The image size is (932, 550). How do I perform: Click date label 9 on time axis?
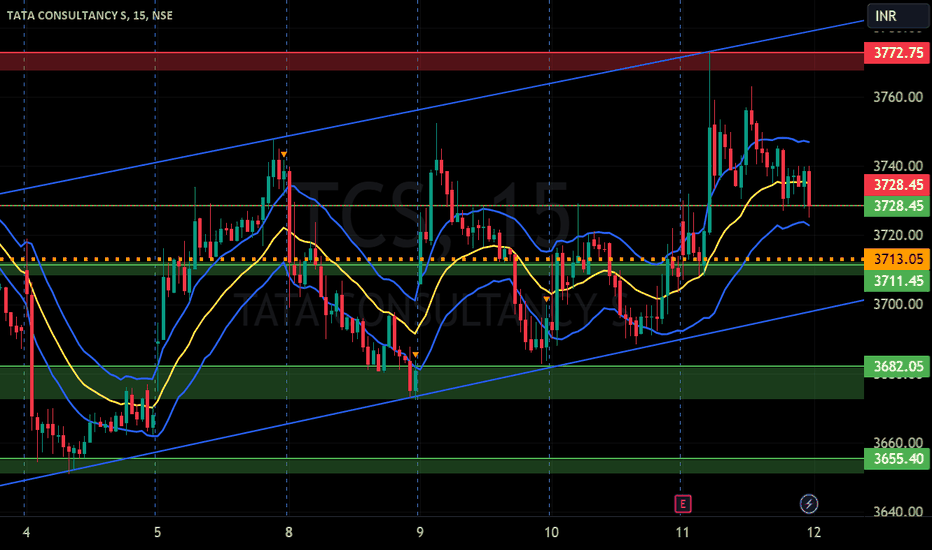(x=420, y=532)
